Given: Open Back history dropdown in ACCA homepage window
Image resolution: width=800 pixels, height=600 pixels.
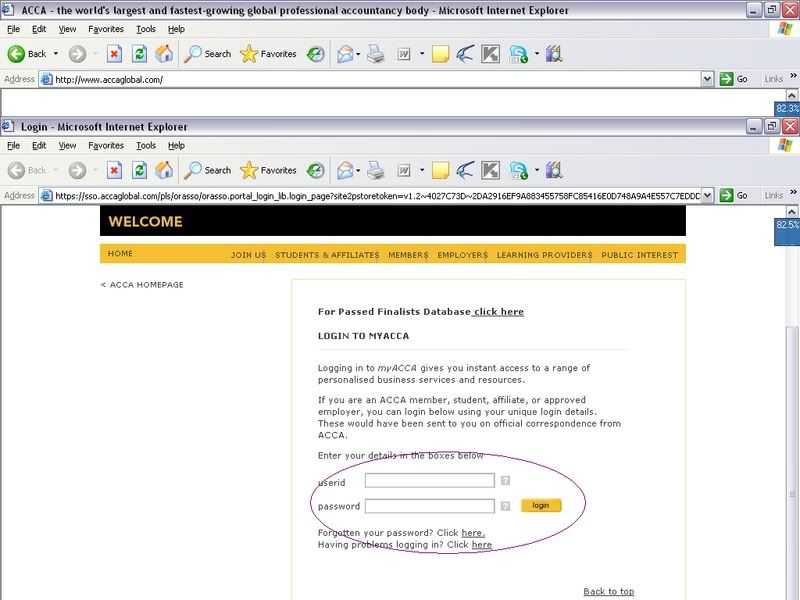Looking at the screenshot, I should click(x=56, y=54).
